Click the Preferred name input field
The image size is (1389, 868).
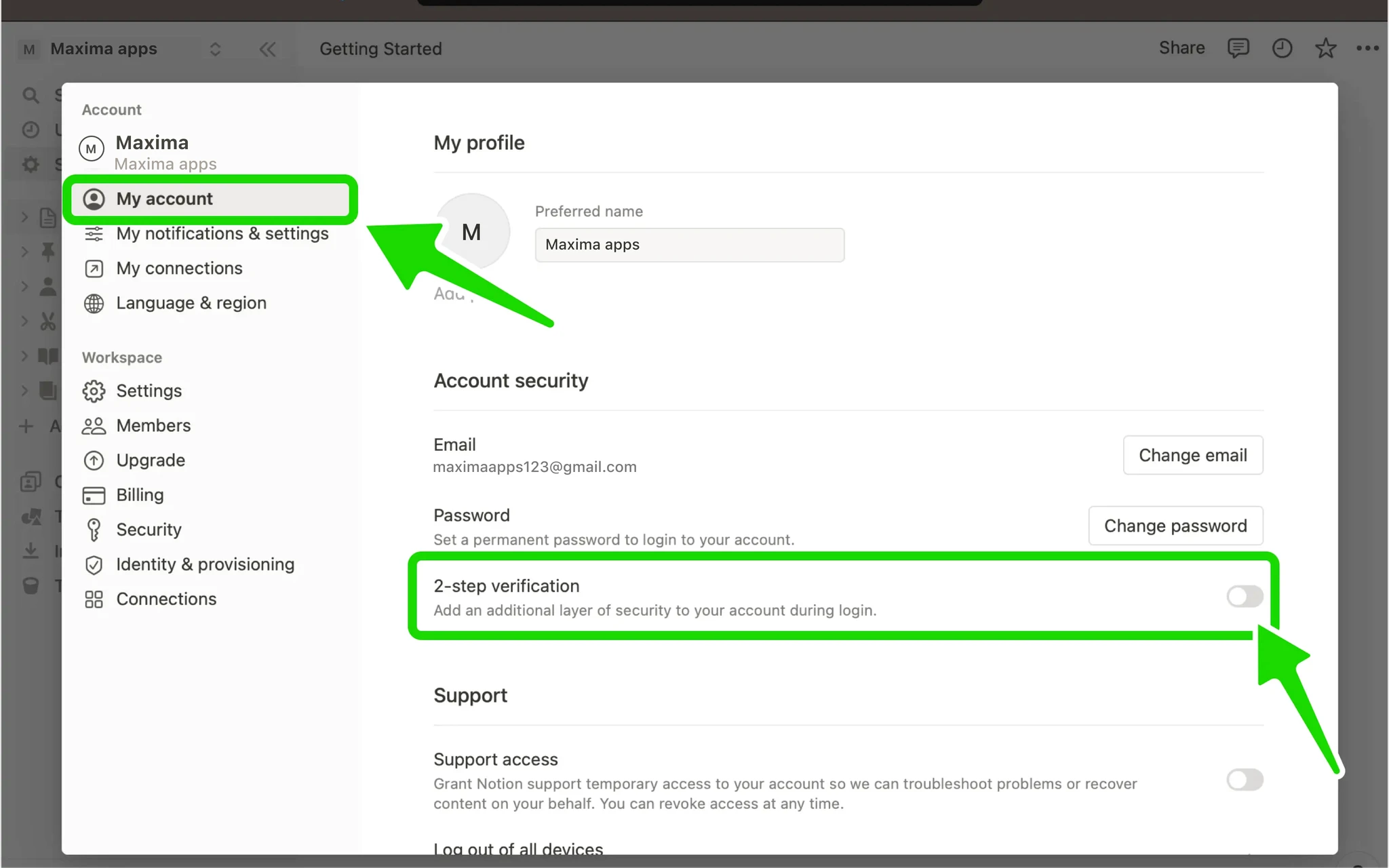tap(689, 245)
